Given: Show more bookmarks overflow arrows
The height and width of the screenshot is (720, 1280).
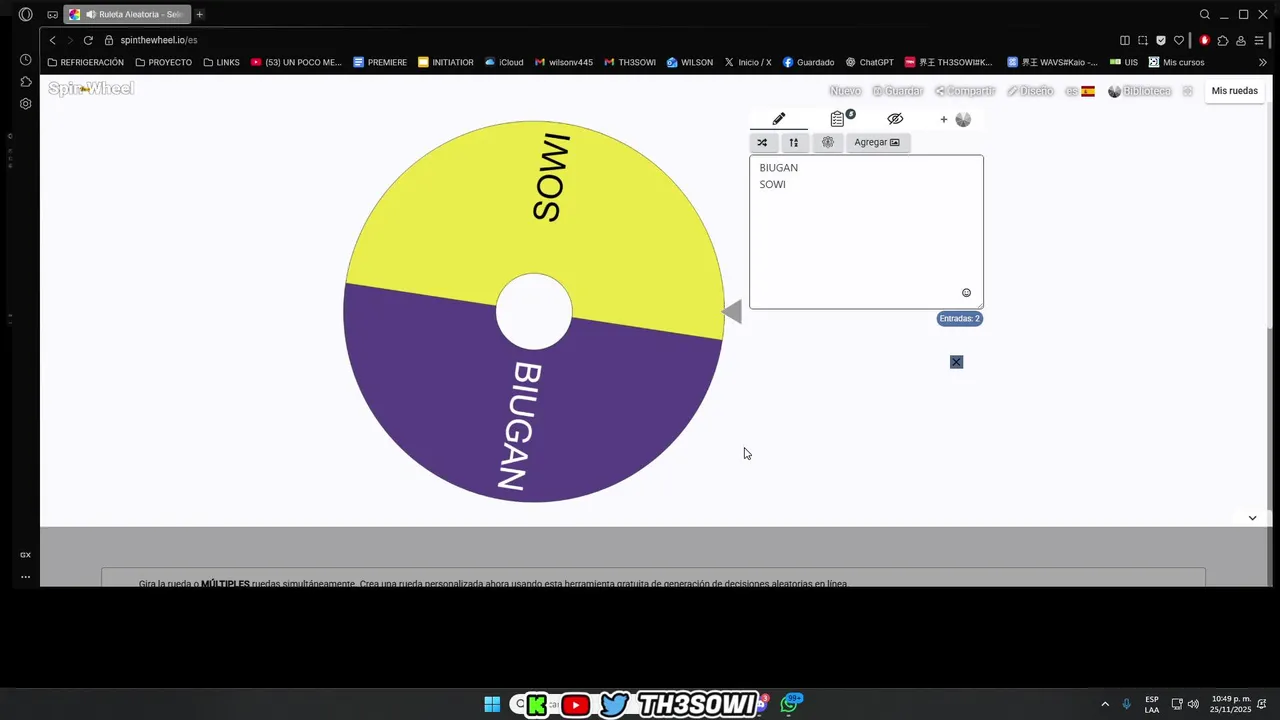Looking at the screenshot, I should (1262, 62).
